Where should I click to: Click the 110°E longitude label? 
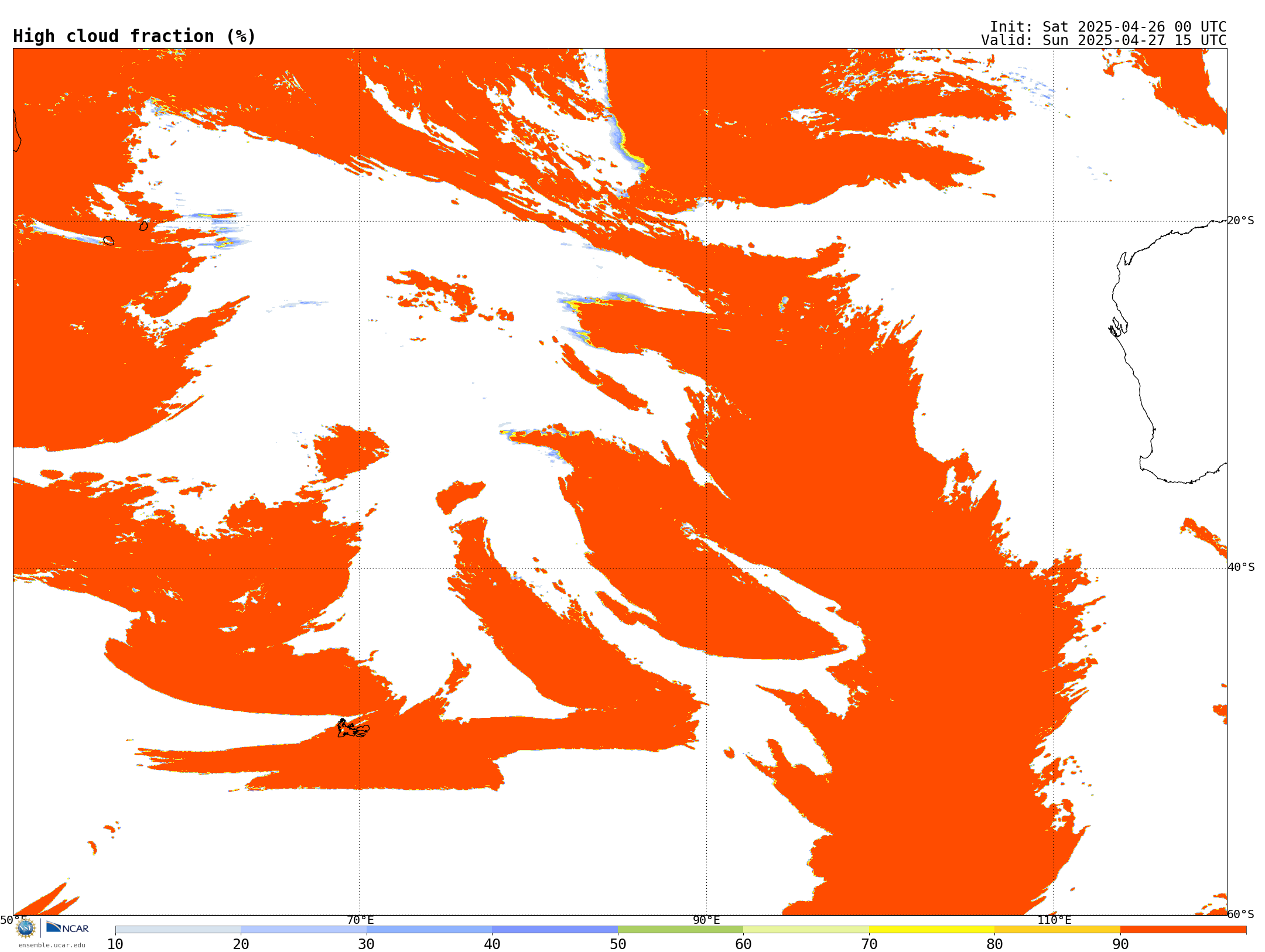pyautogui.click(x=1054, y=920)
